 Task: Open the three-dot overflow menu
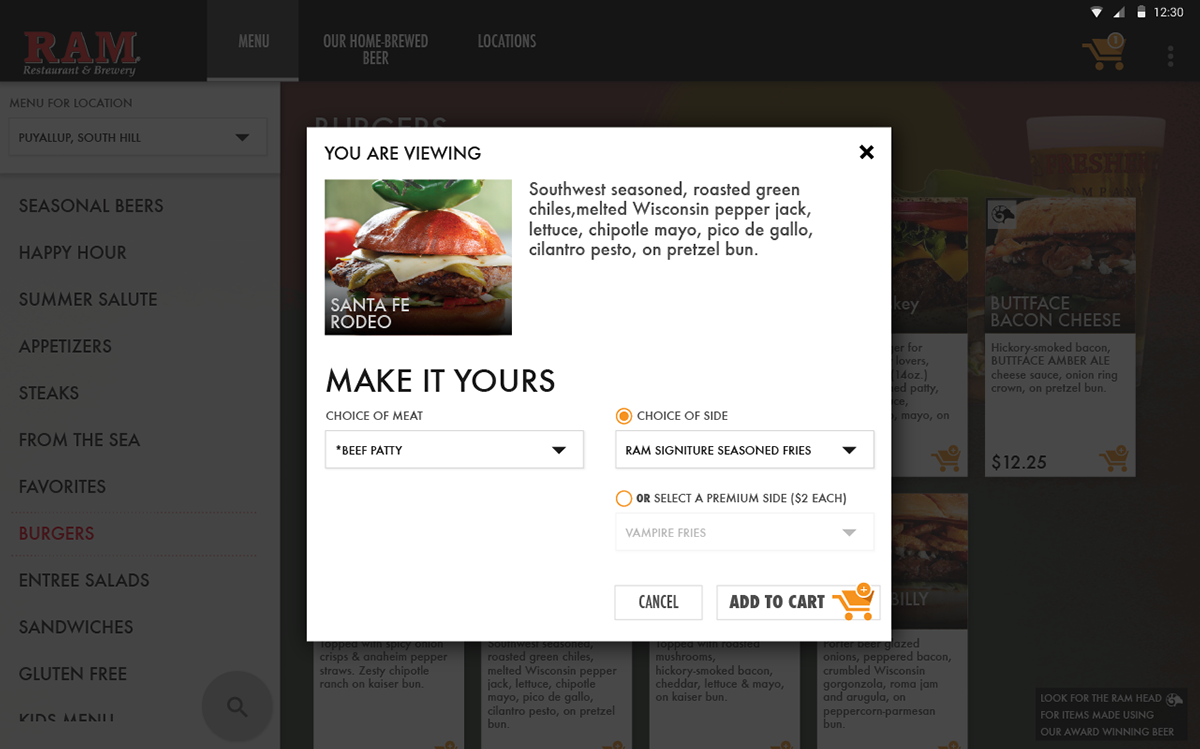(1170, 55)
